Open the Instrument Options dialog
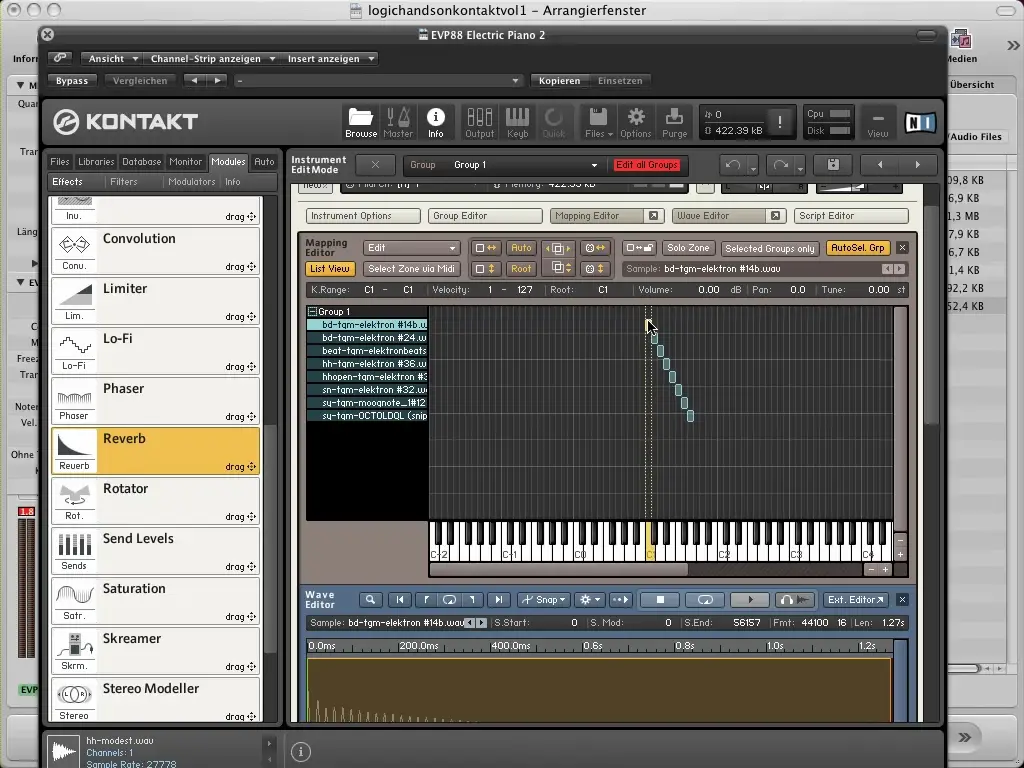 363,216
